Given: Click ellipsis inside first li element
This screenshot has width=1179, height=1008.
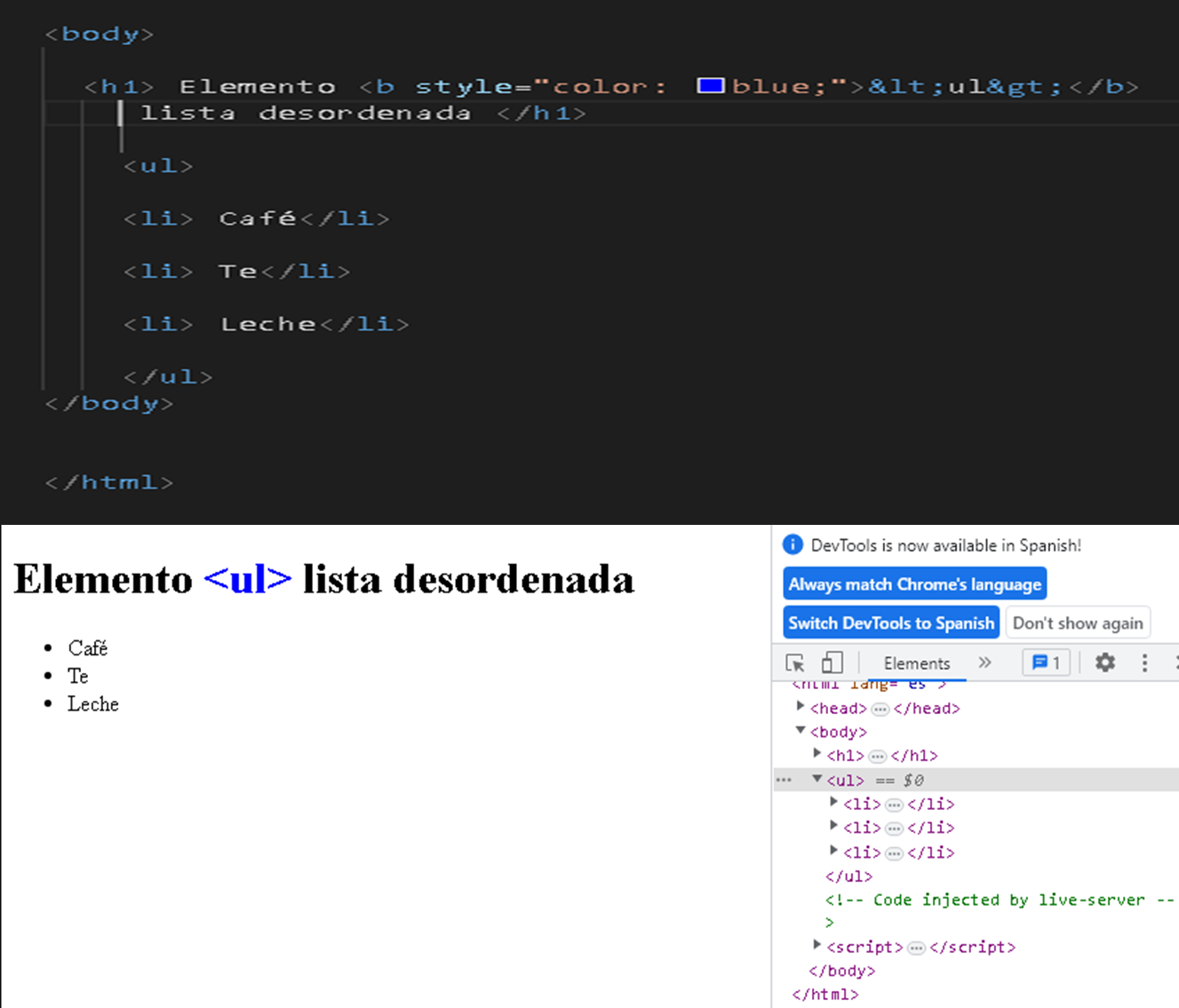Looking at the screenshot, I should coord(894,805).
